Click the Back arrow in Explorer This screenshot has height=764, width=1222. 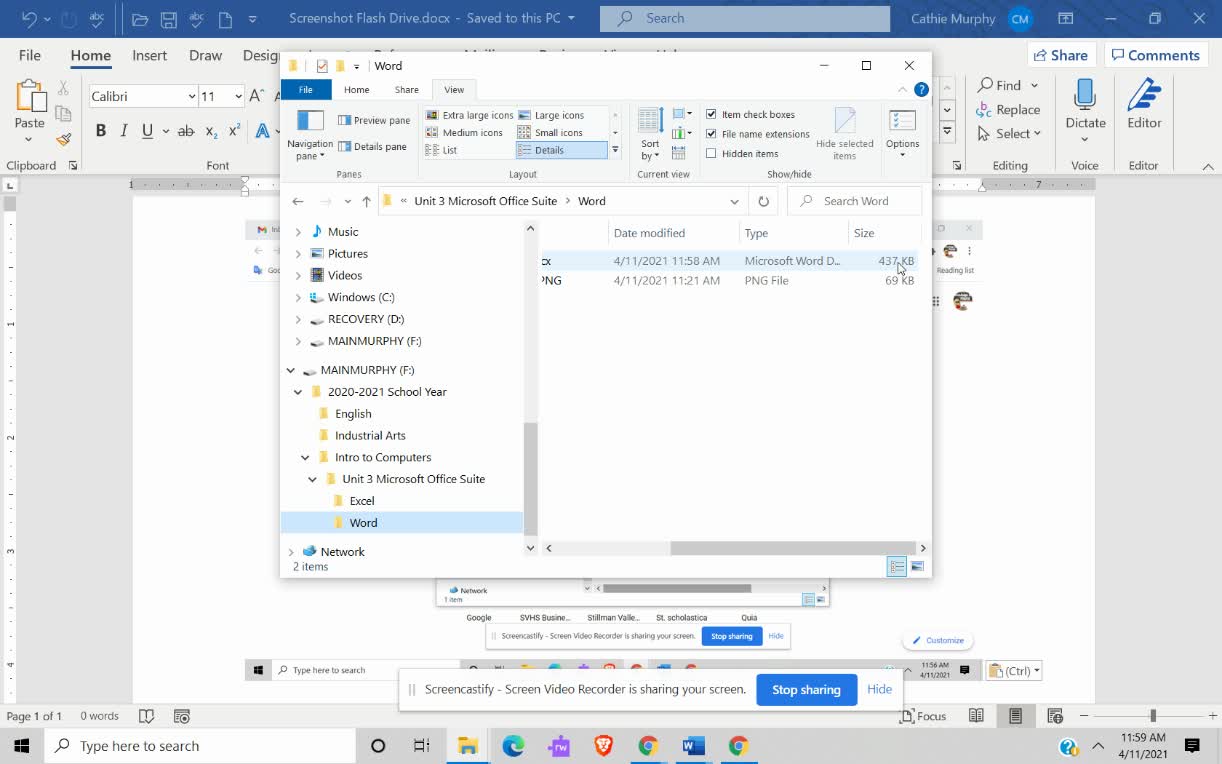(297, 201)
